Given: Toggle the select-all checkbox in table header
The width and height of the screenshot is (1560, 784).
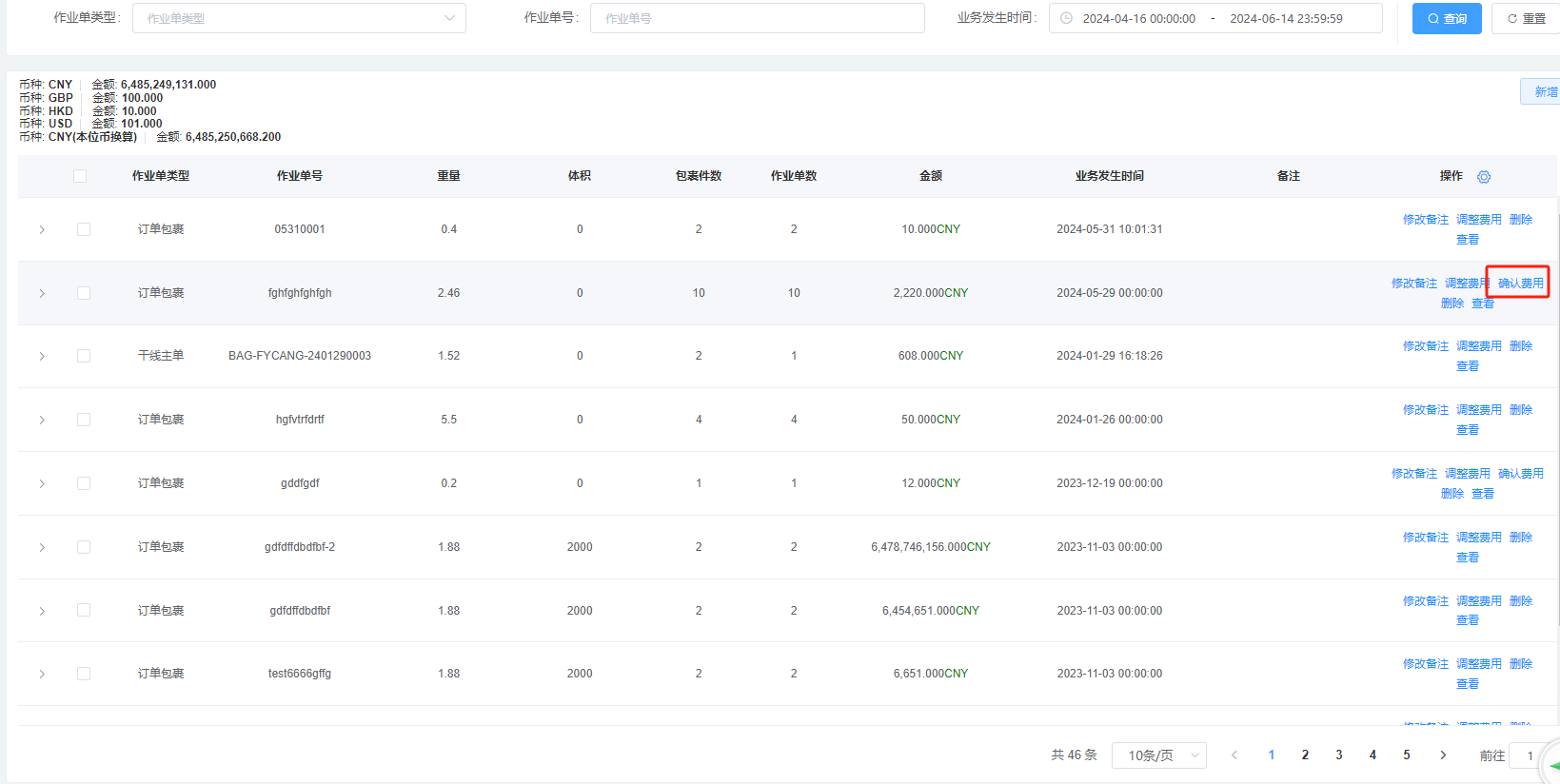Looking at the screenshot, I should [x=80, y=176].
